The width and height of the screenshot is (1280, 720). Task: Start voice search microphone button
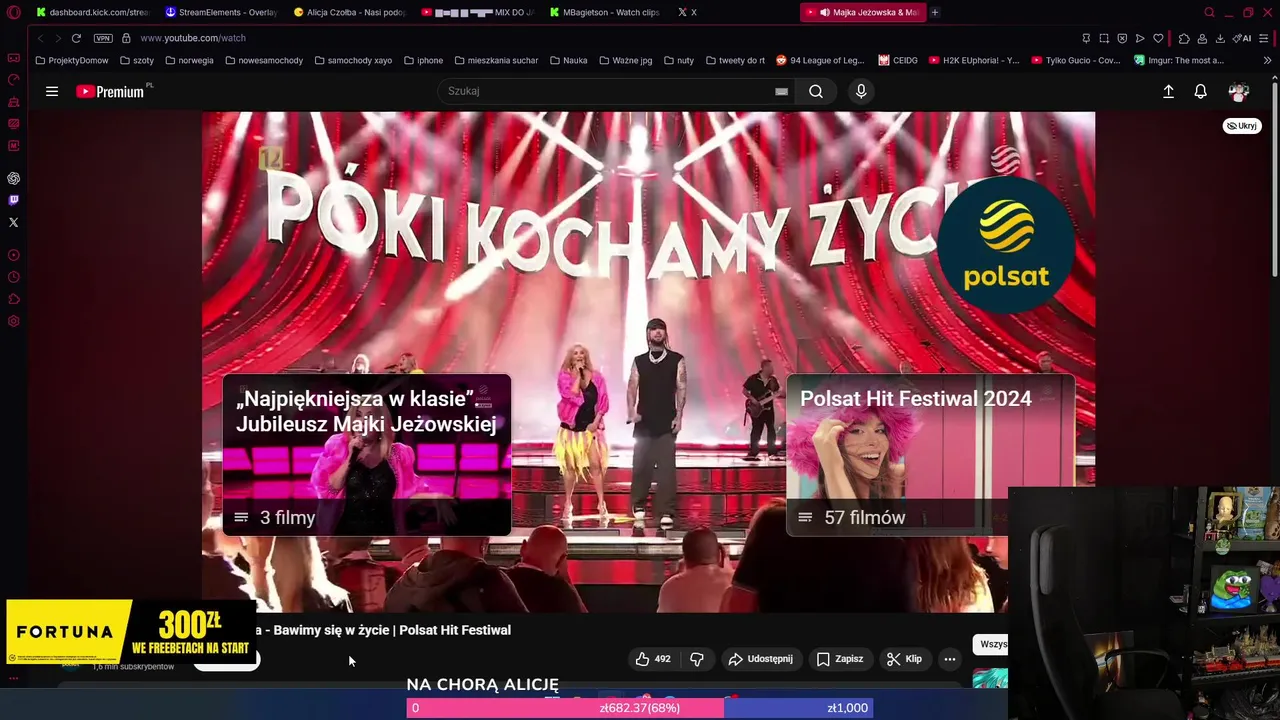861,91
